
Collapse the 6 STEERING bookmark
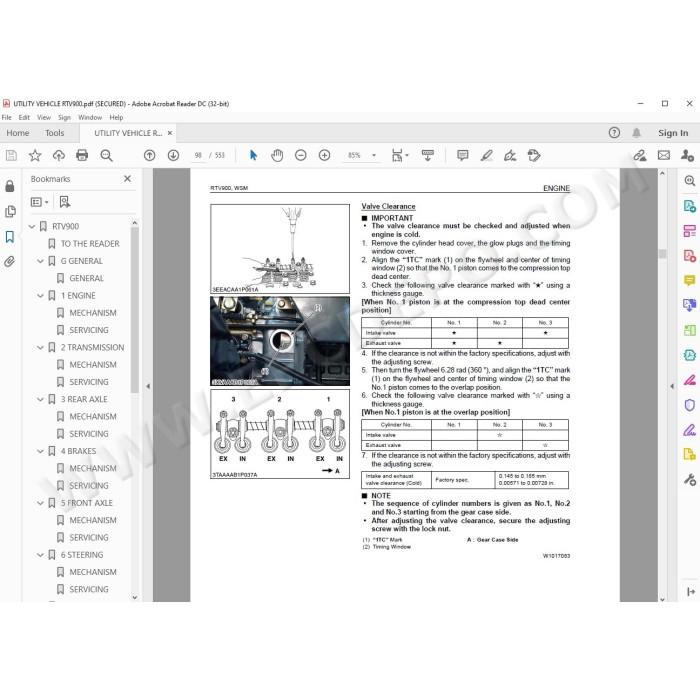40,554
